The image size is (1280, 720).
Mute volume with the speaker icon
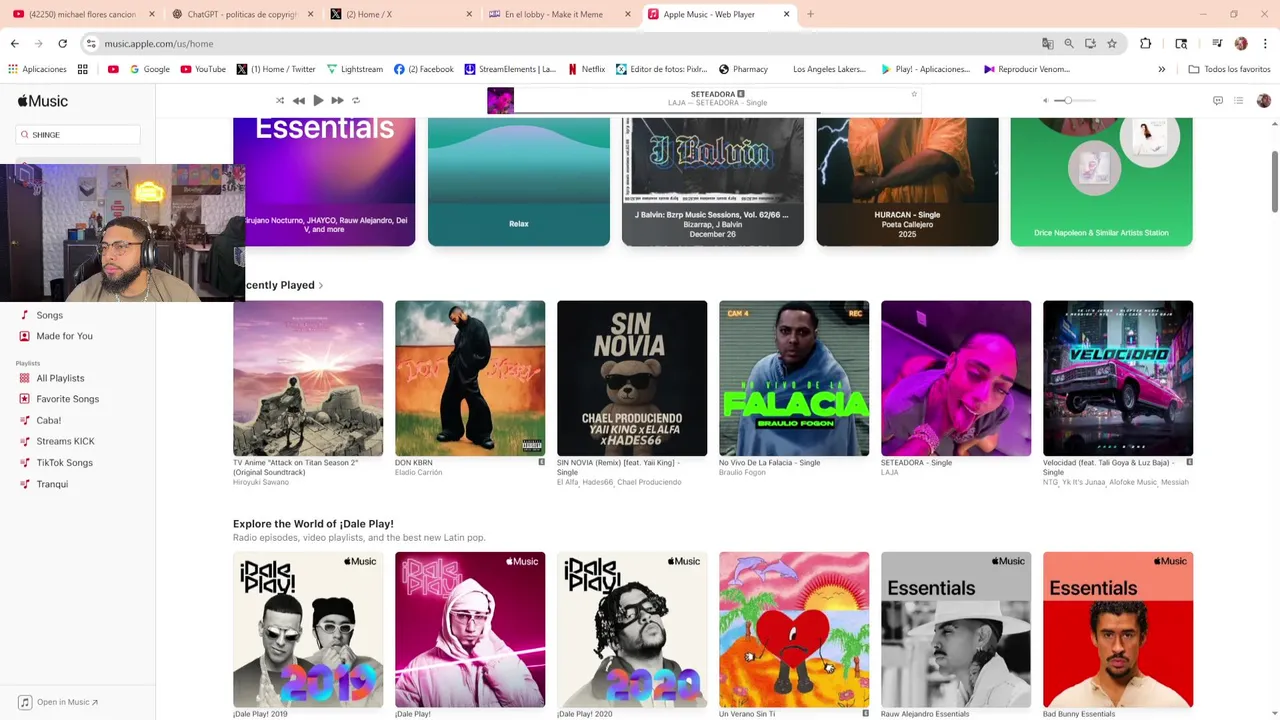coord(1046,100)
